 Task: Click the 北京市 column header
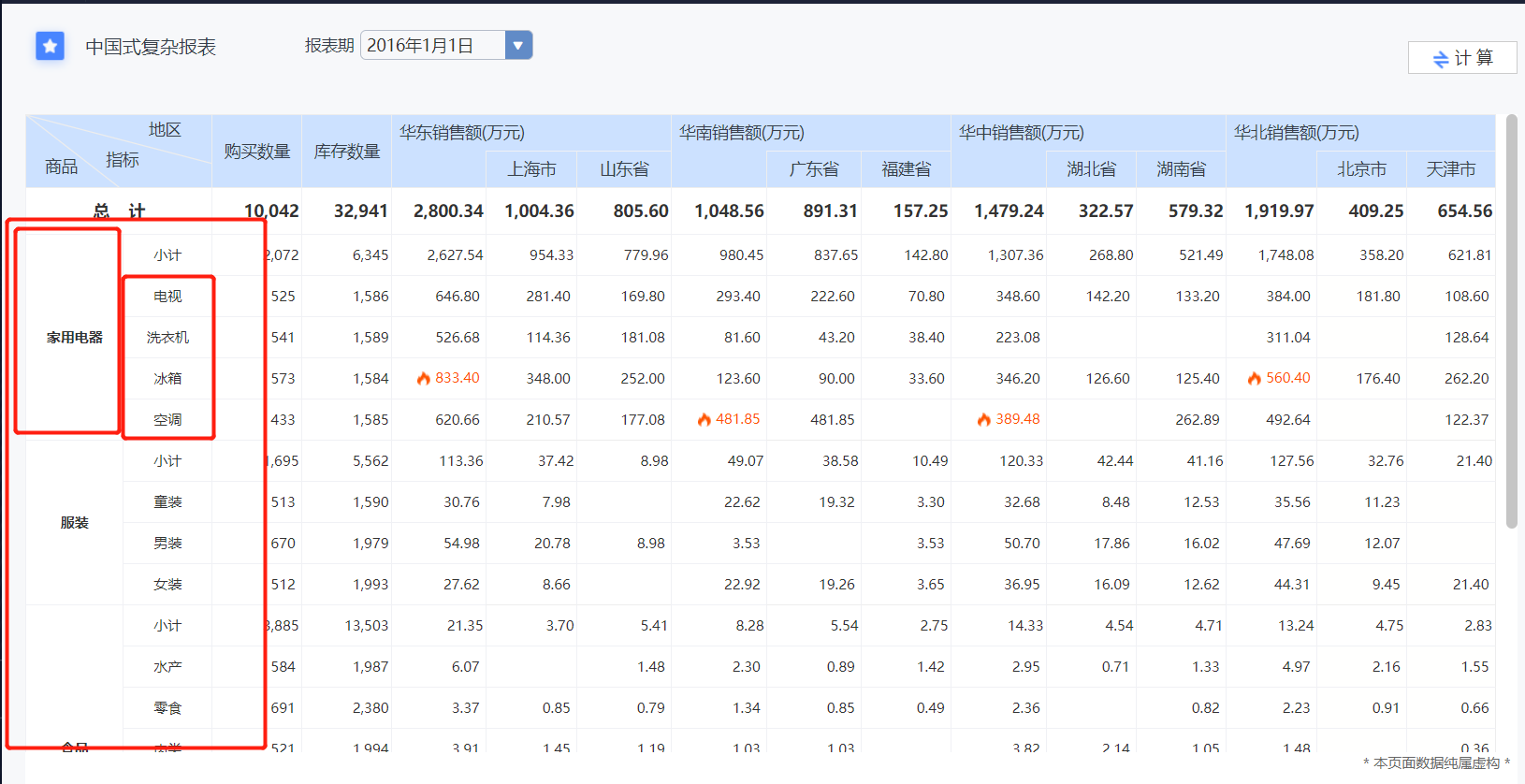[x=1361, y=169]
